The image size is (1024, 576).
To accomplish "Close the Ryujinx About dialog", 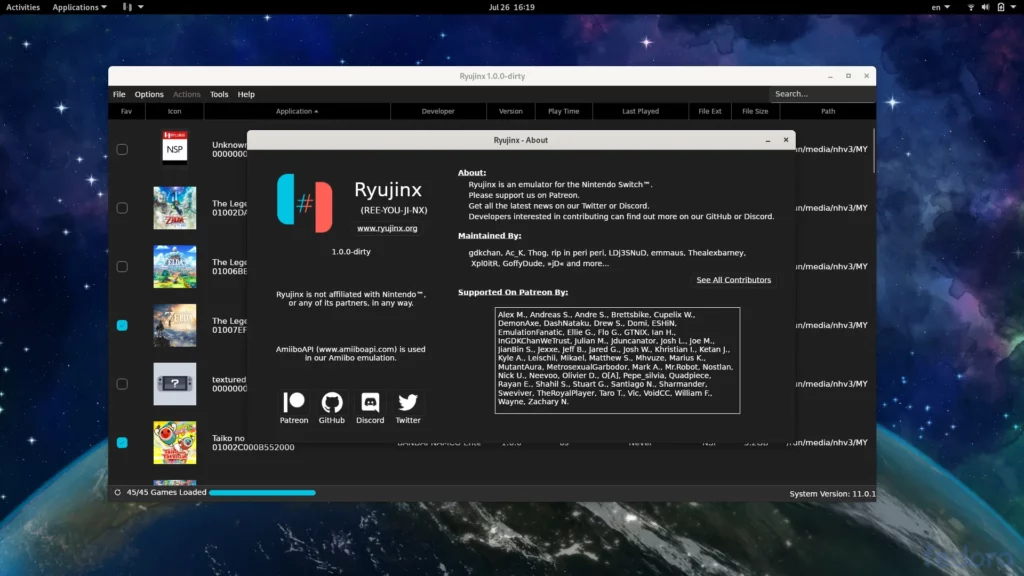I will [786, 140].
